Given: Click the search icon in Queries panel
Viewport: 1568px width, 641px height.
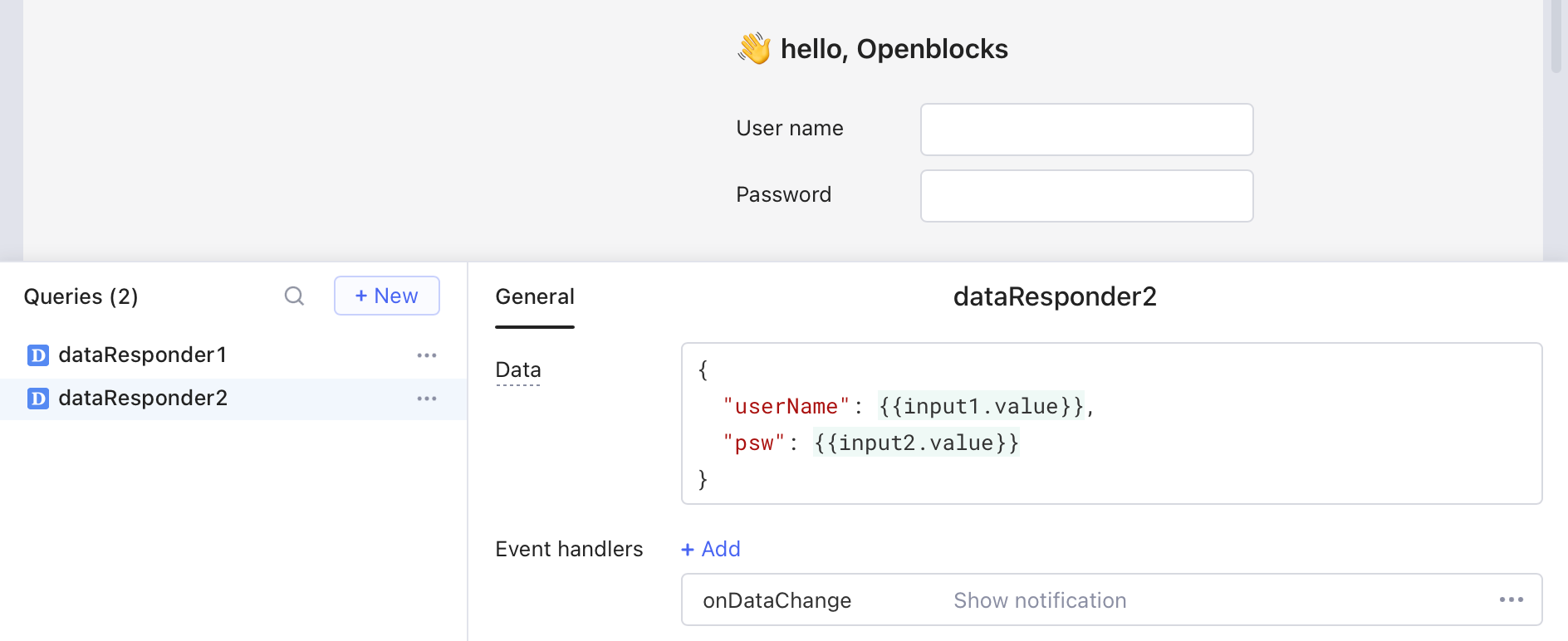Looking at the screenshot, I should click(x=294, y=296).
